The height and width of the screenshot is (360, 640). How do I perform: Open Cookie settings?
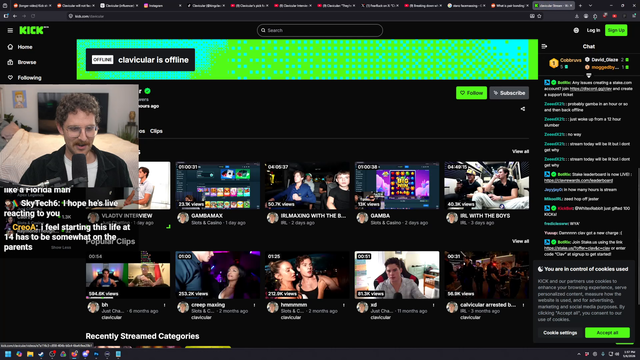tap(560, 333)
